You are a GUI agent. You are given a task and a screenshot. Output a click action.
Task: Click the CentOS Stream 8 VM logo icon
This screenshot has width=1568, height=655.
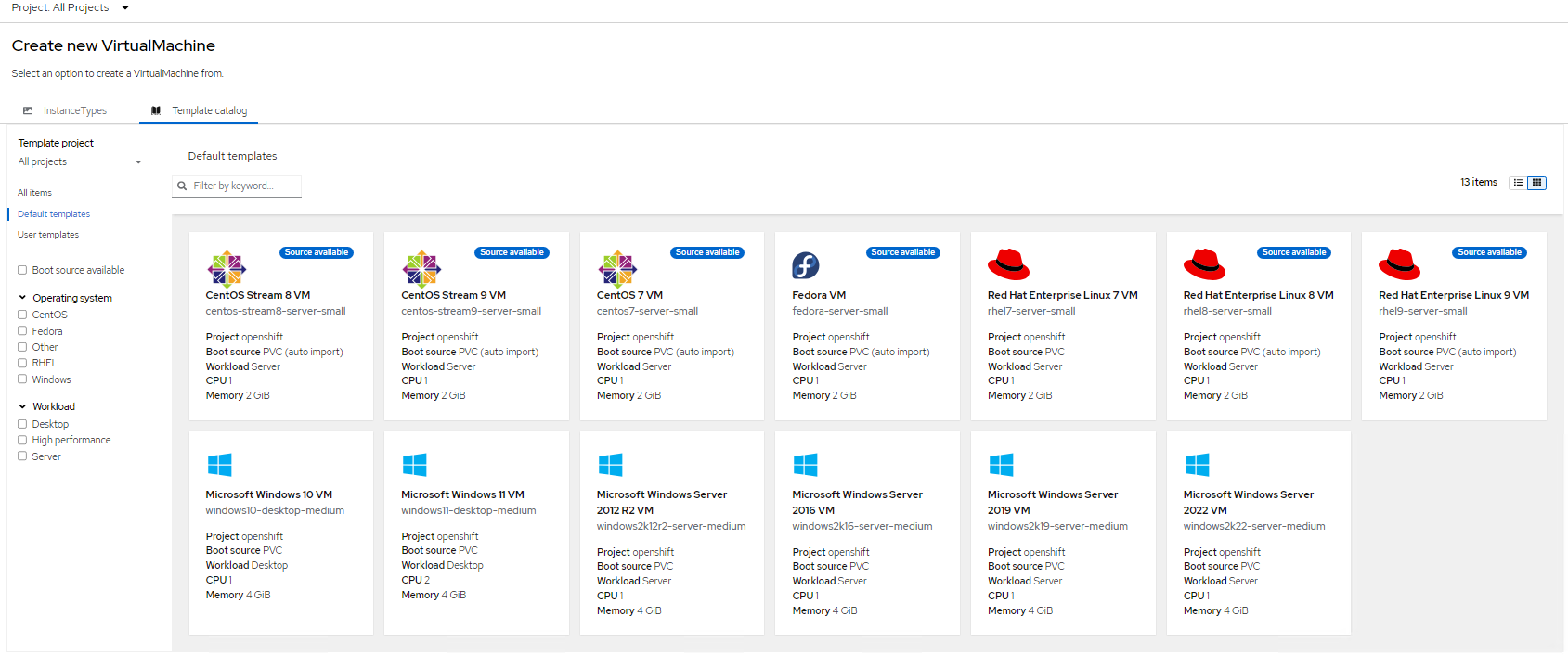pyautogui.click(x=227, y=268)
